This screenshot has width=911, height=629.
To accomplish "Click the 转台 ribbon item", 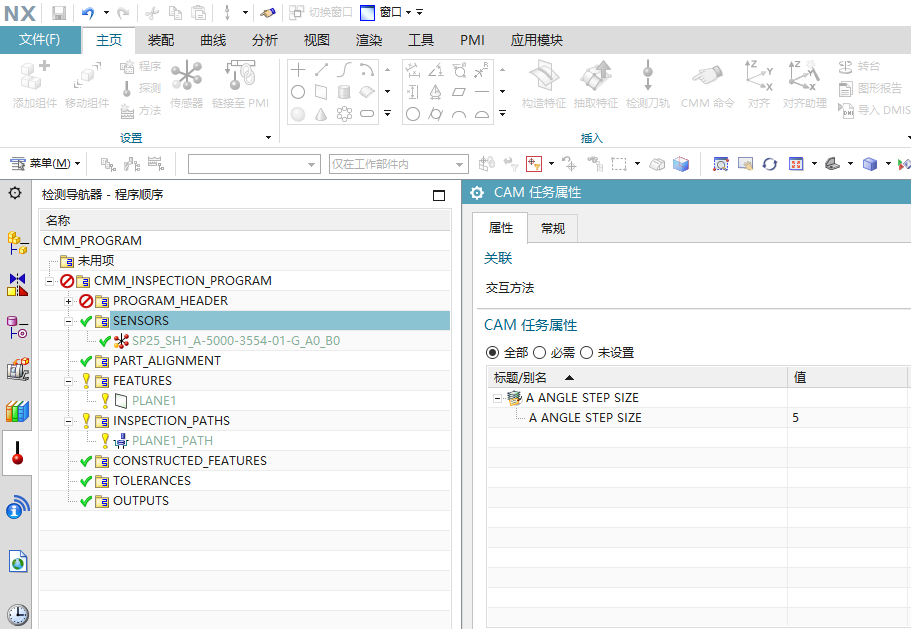I will tap(859, 66).
